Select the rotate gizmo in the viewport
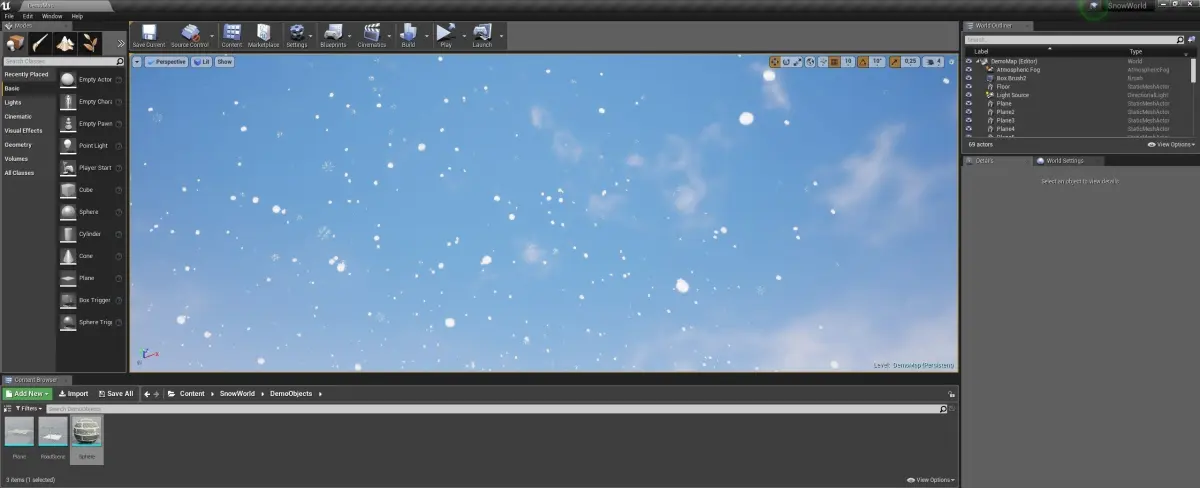Image resolution: width=1200 pixels, height=488 pixels. coord(786,62)
